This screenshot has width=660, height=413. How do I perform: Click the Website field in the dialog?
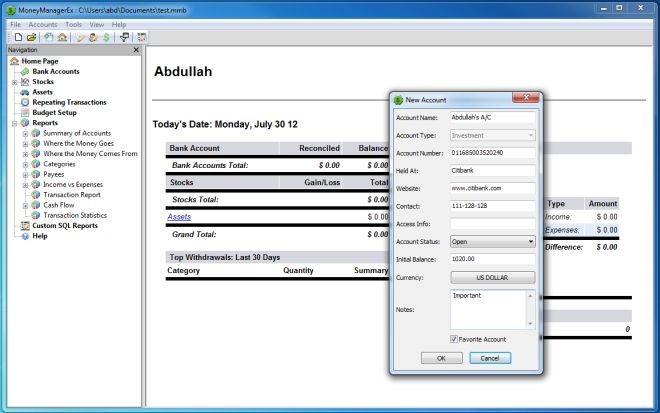pyautogui.click(x=492, y=188)
